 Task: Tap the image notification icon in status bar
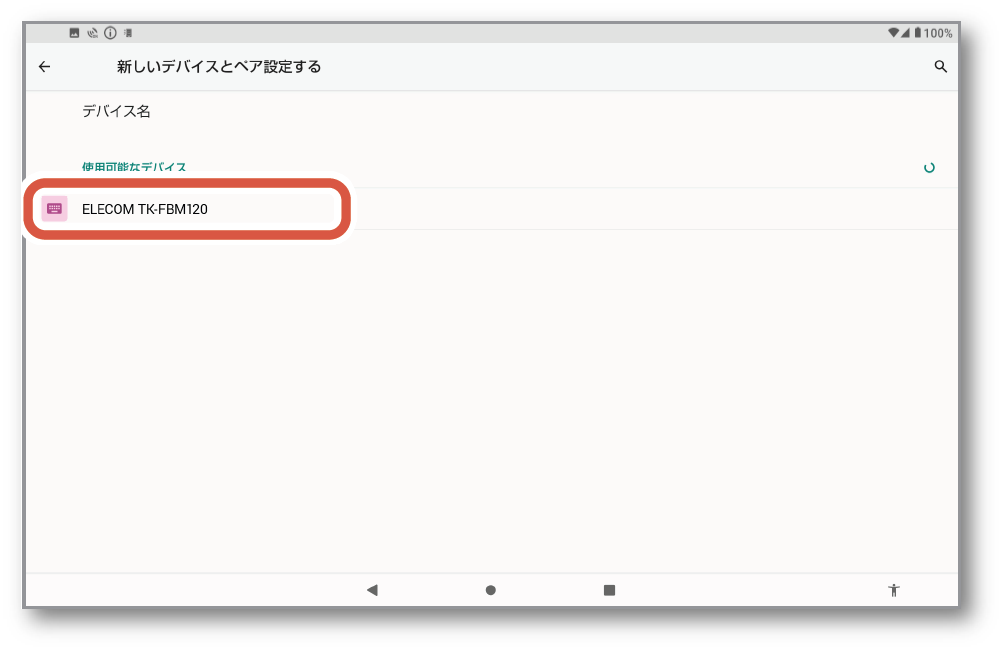pyautogui.click(x=74, y=33)
